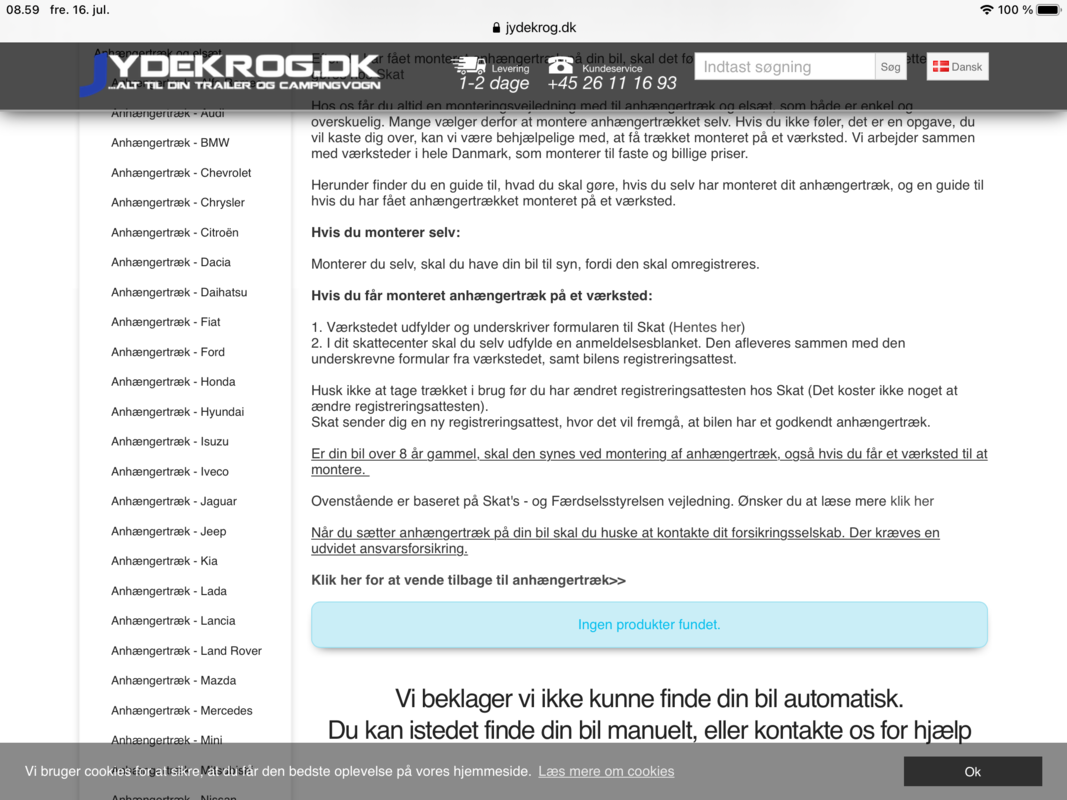Open the Læs mere om cookies link
This screenshot has width=1067, height=800.
point(606,771)
